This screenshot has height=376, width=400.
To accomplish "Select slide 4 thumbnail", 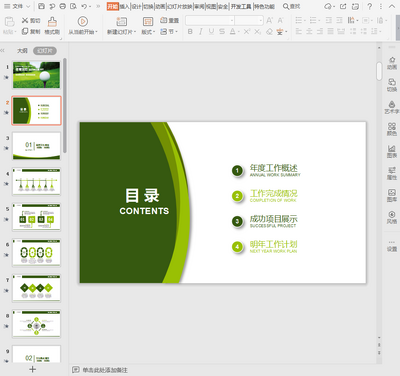I will click(x=37, y=182).
